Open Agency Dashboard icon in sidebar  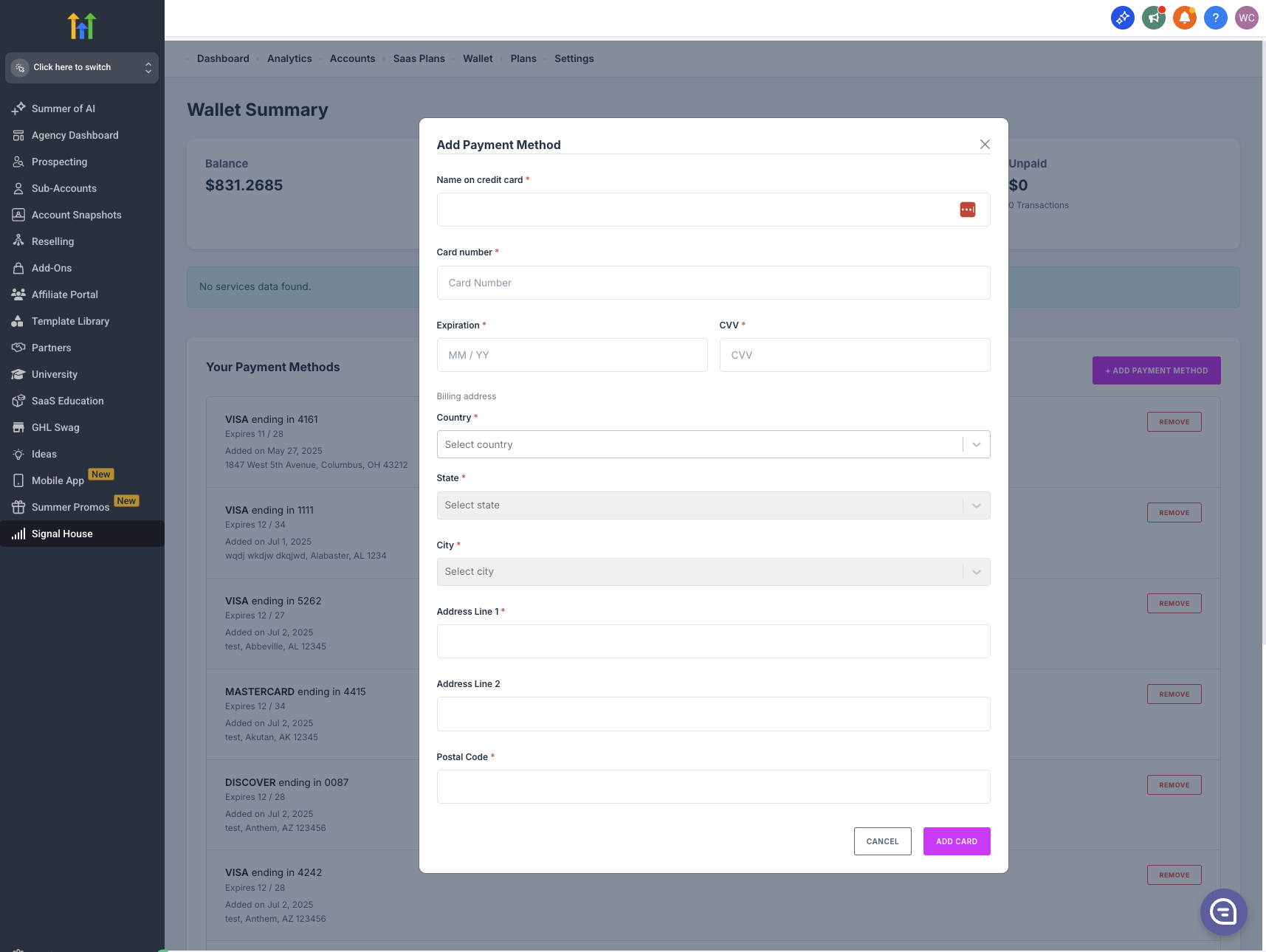(x=18, y=135)
